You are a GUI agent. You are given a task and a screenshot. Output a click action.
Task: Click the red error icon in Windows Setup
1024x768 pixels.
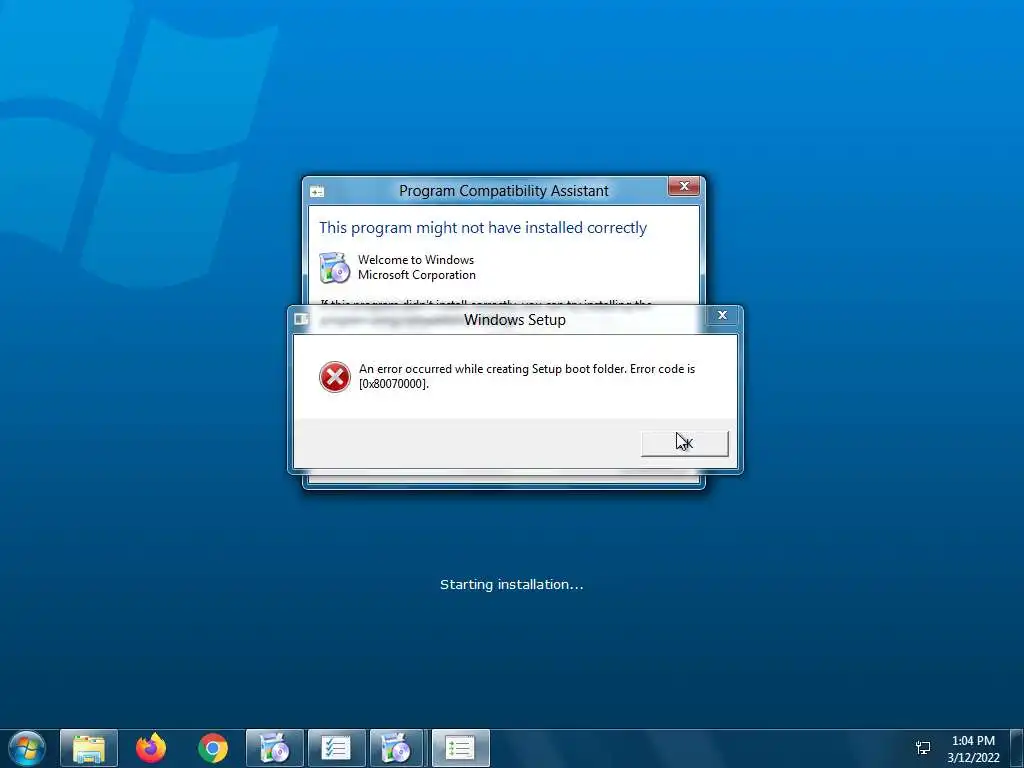(x=334, y=377)
